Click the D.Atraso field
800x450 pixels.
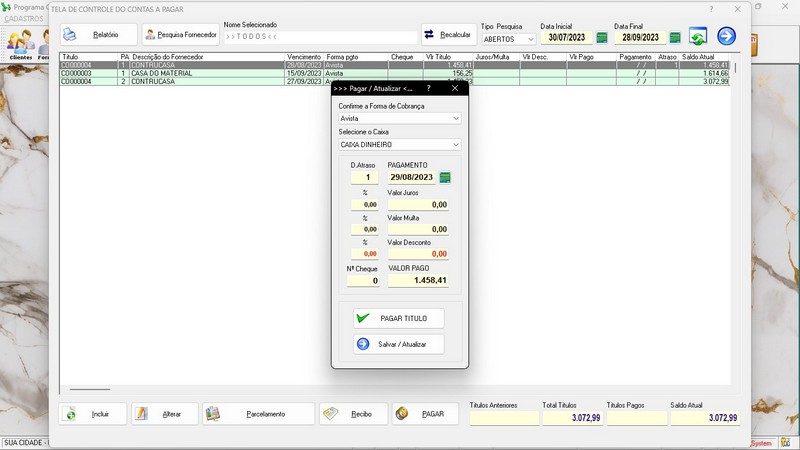(x=364, y=178)
